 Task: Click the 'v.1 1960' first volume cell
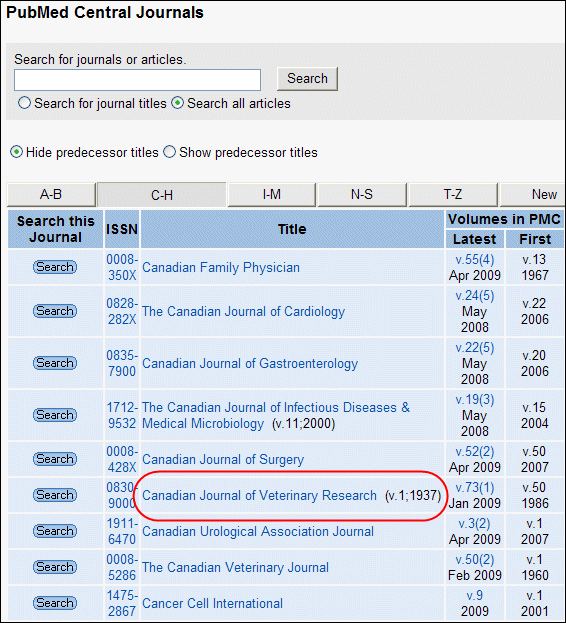coord(535,567)
